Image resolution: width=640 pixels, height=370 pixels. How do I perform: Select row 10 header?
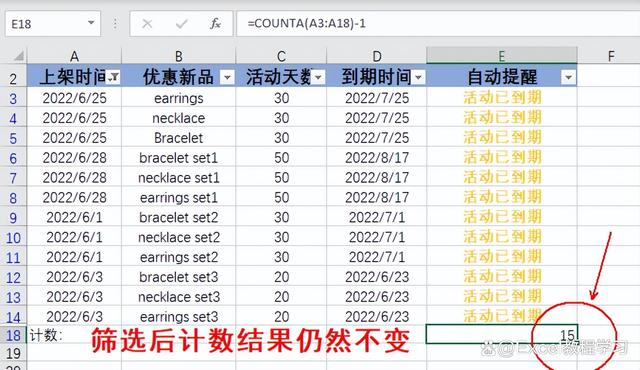(13, 237)
